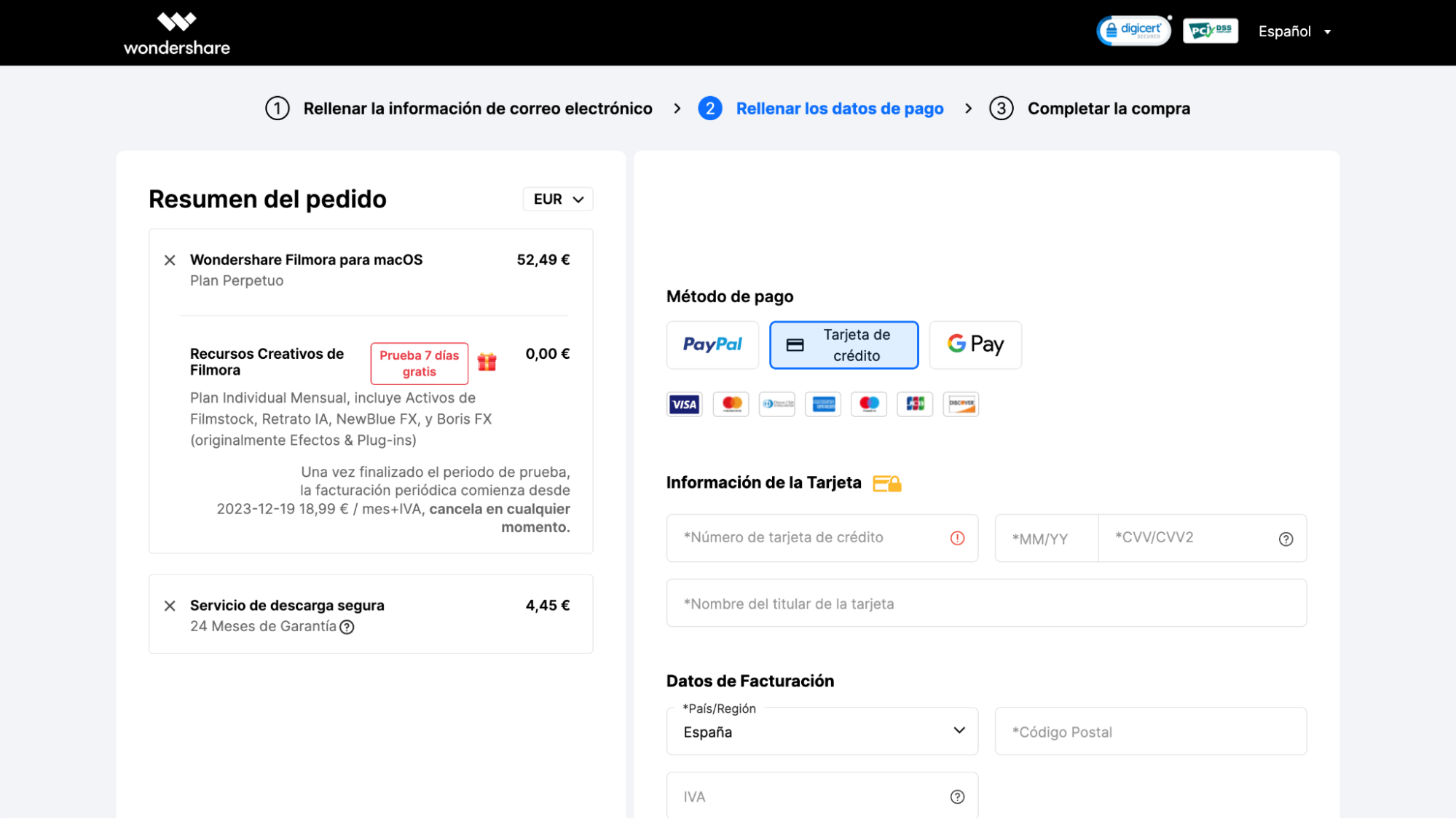The image size is (1456, 819).
Task: Select step 3 Completar la compra
Action: (1090, 108)
